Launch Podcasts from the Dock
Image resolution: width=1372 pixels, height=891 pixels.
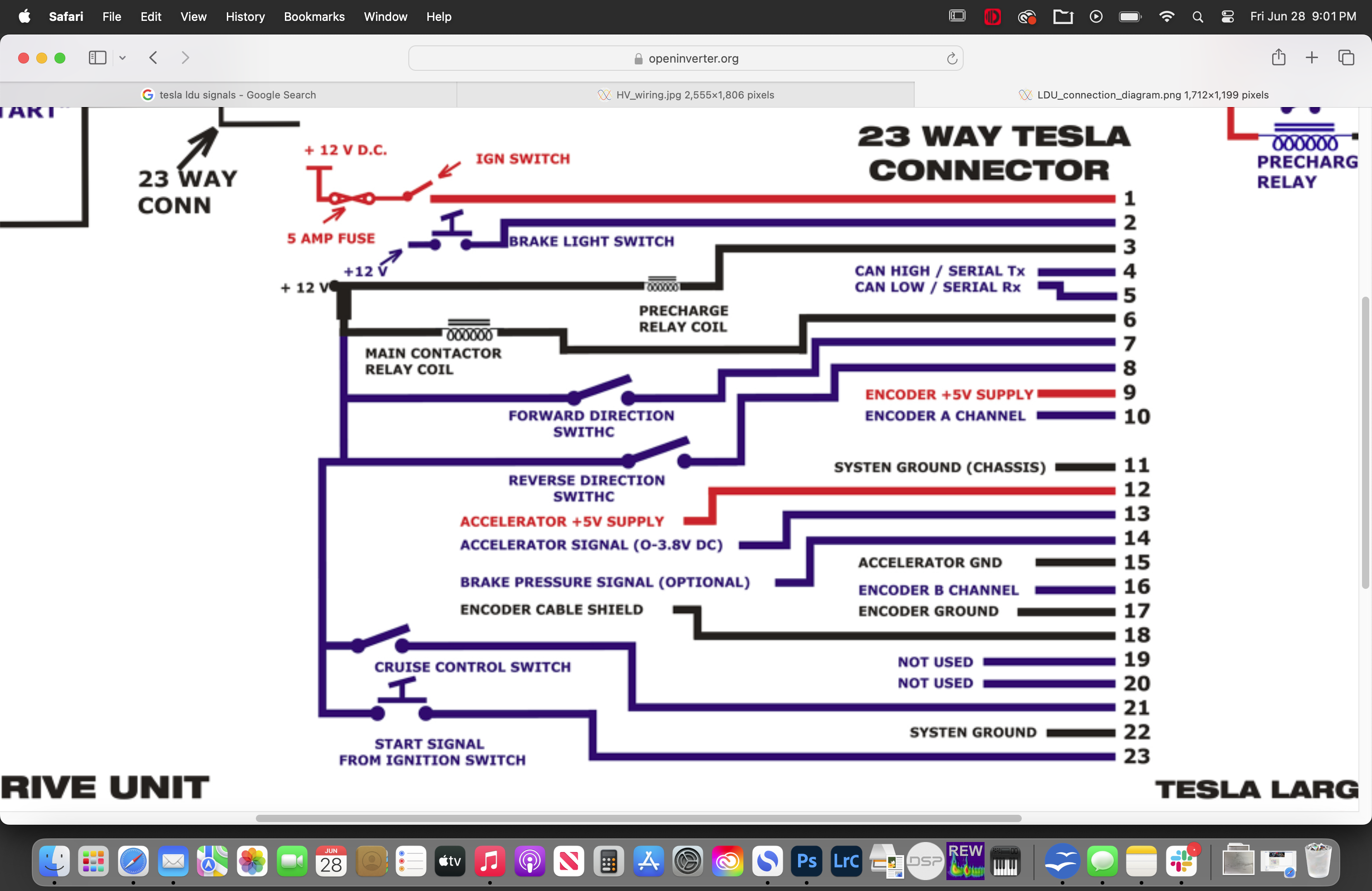[x=529, y=861]
